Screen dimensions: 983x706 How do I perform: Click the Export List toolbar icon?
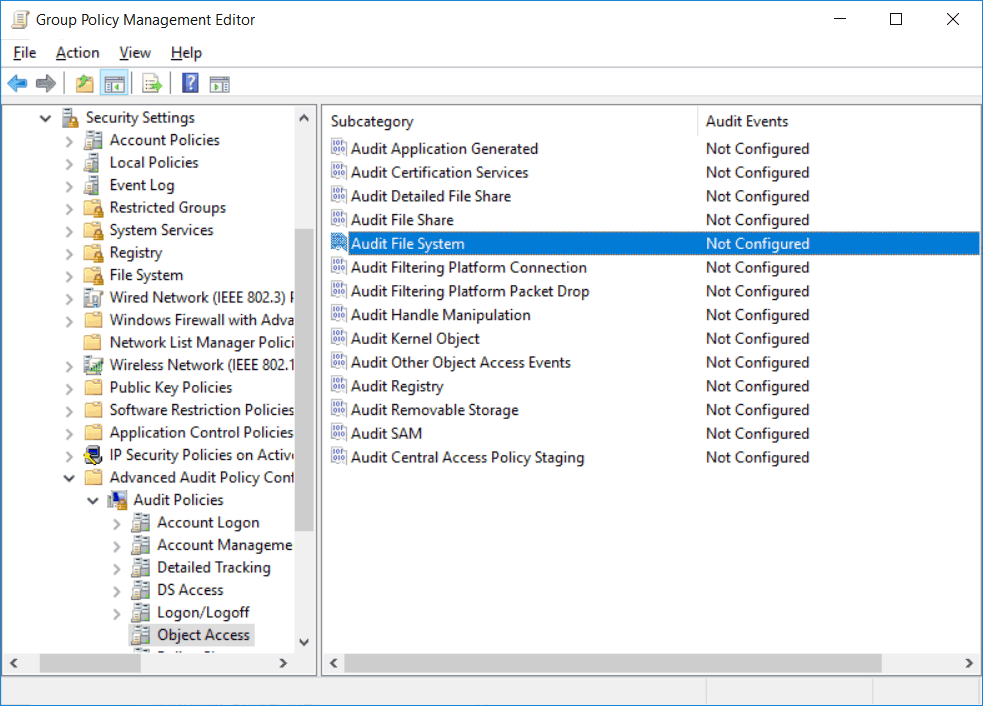[152, 83]
